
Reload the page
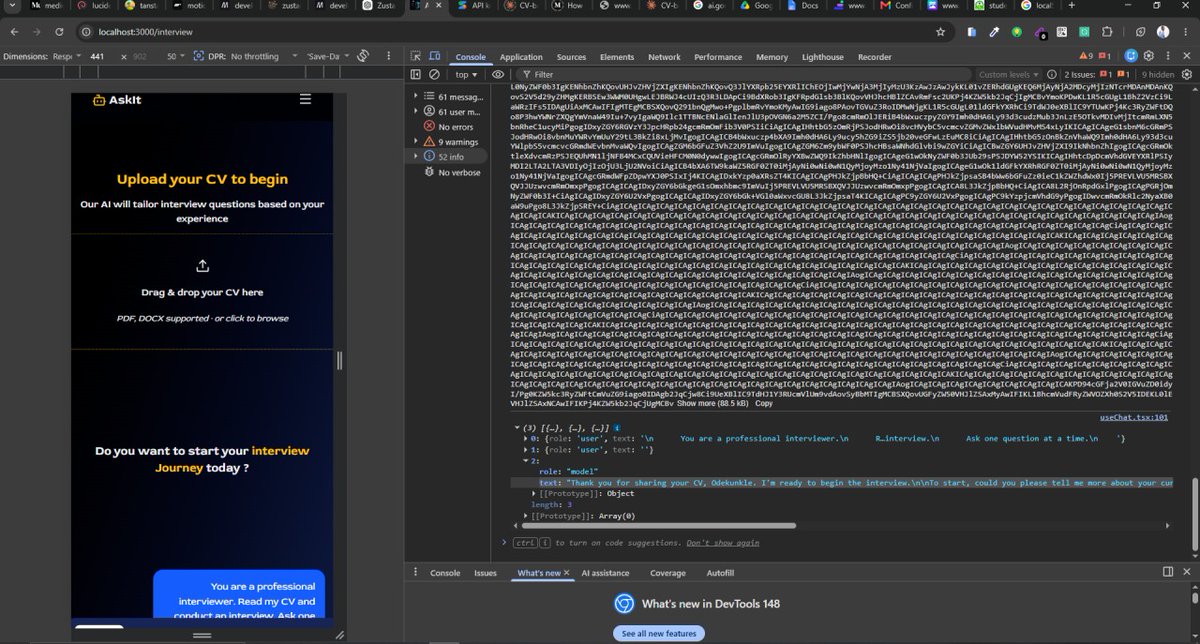[60, 32]
